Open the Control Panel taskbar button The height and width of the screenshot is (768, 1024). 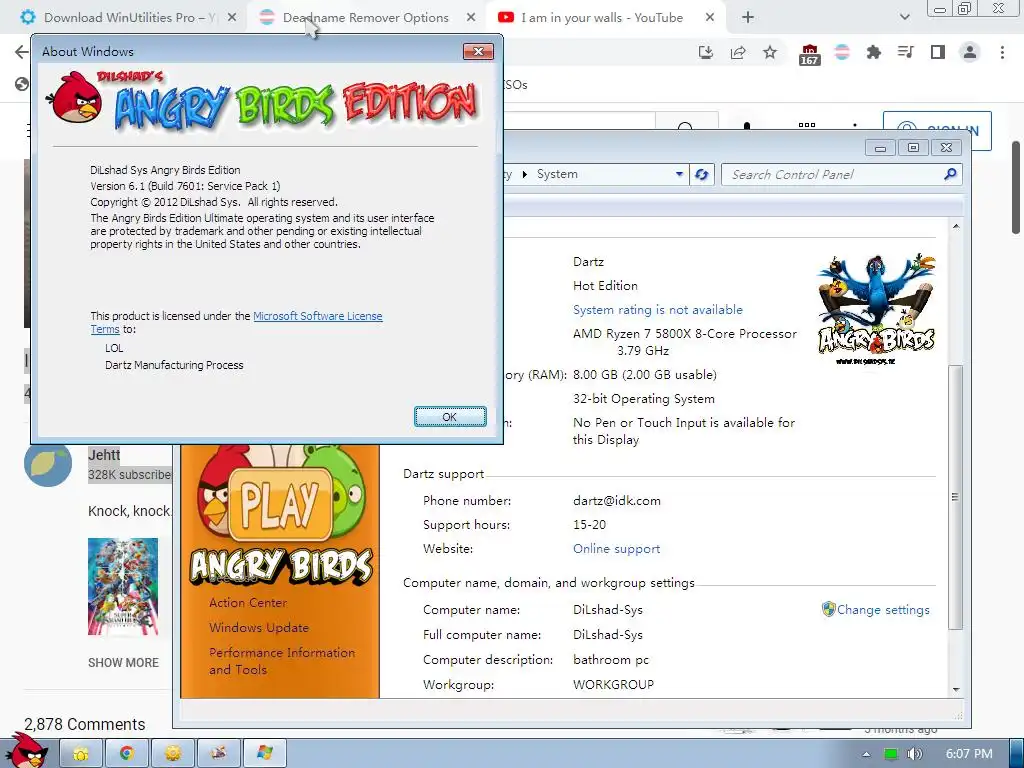(x=218, y=754)
